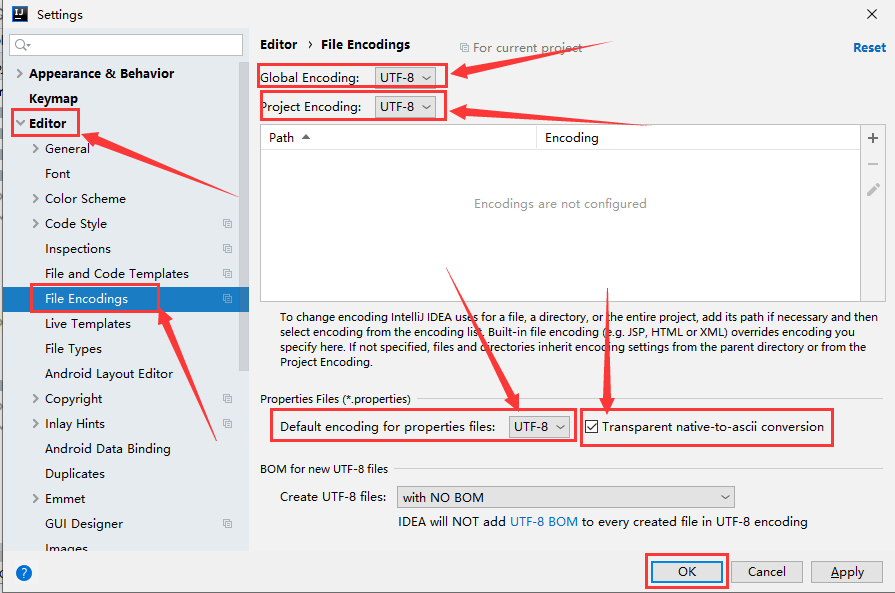The width and height of the screenshot is (895, 593).
Task: Click the remove path minus icon
Action: pyautogui.click(x=873, y=164)
